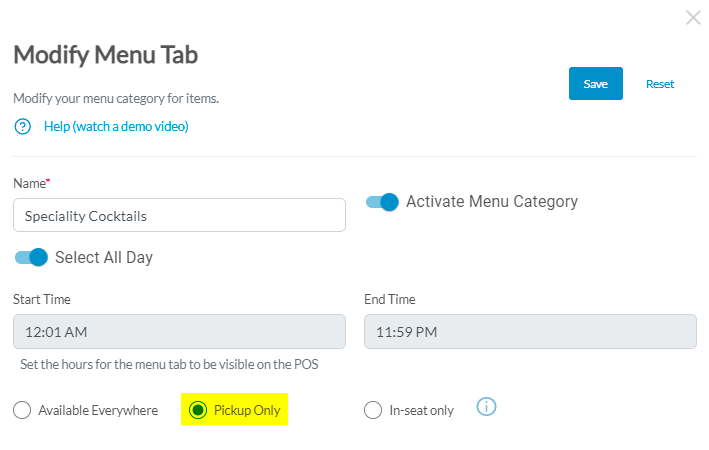This screenshot has width=709, height=450.
Task: Save the menu tab changes
Action: click(596, 84)
